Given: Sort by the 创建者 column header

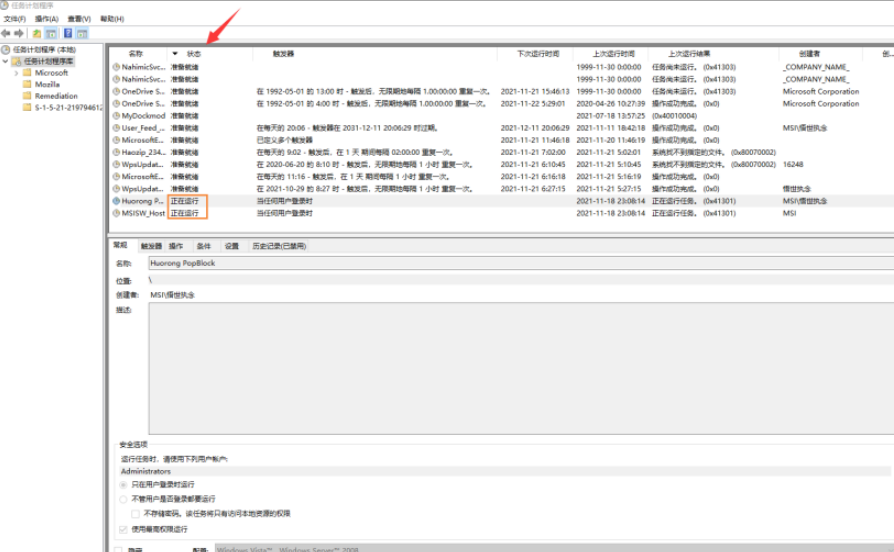Looking at the screenshot, I should click(x=809, y=54).
